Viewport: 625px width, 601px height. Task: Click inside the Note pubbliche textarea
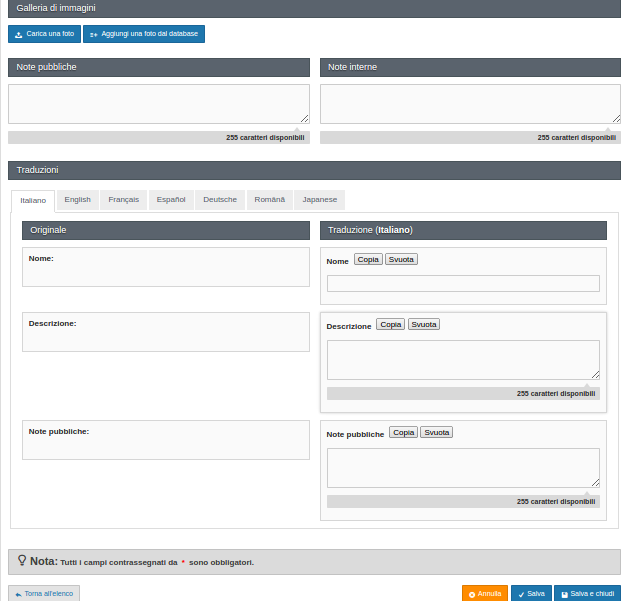[159, 104]
